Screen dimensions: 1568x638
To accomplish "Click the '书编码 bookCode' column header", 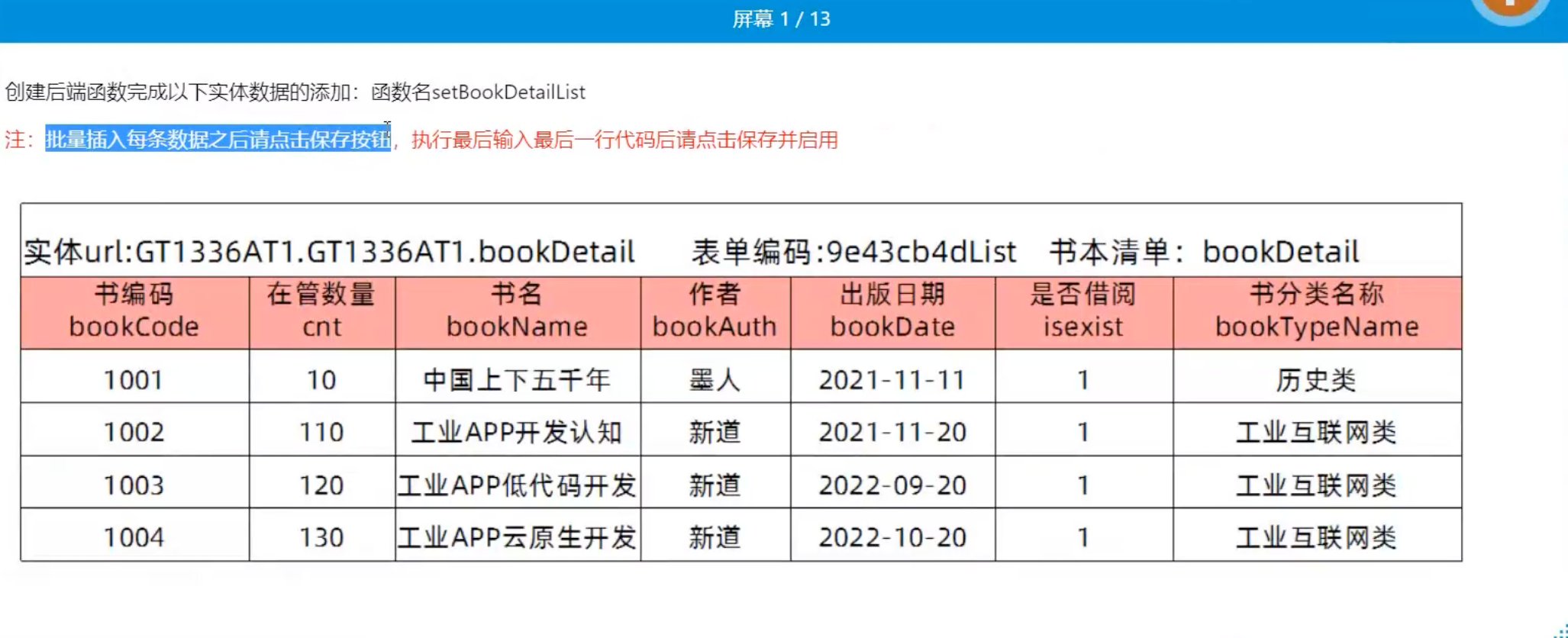I will pyautogui.click(x=134, y=311).
